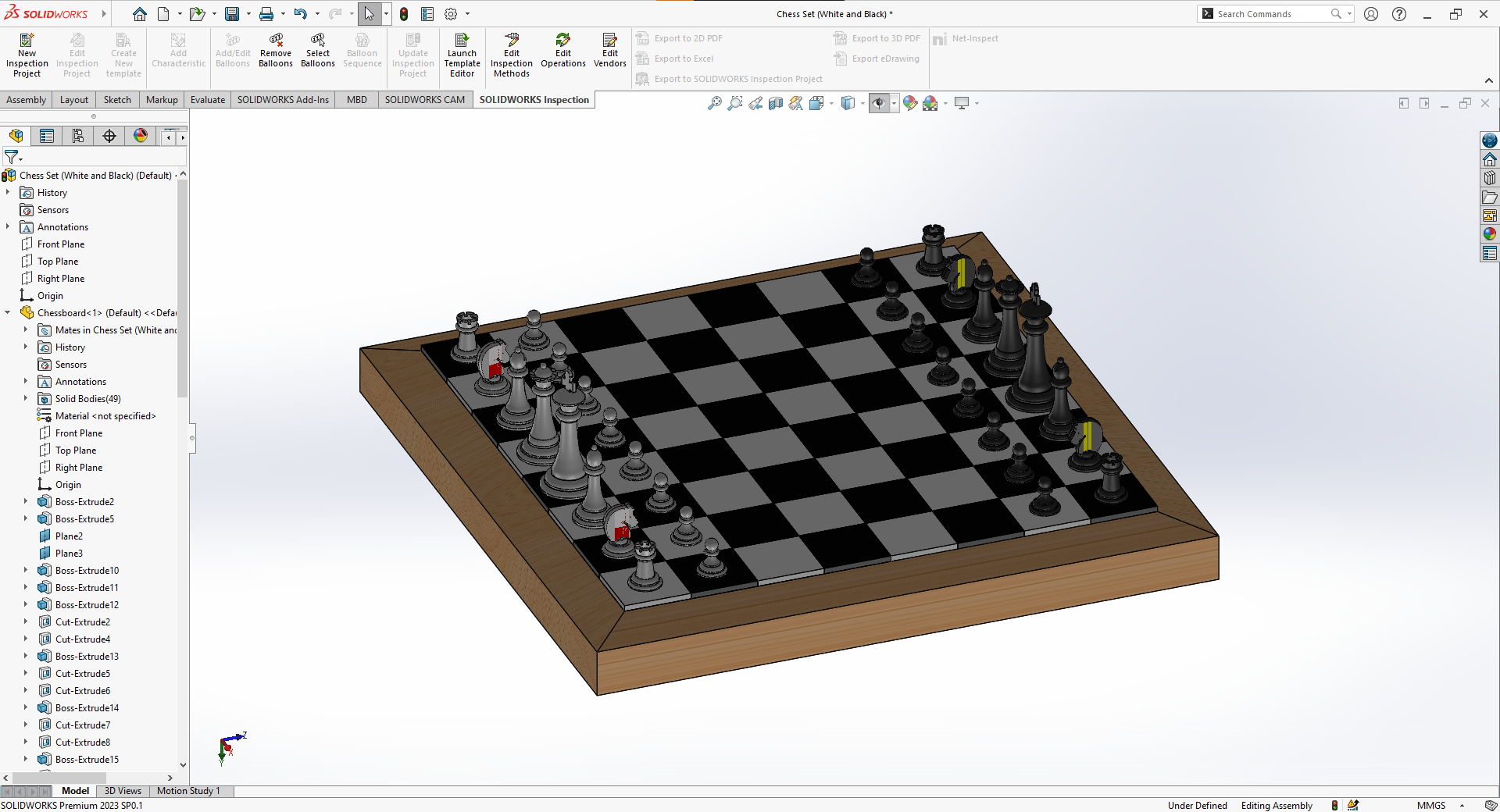Open the Save dropdown arrow
Screen dimensions: 1500x812
tap(248, 14)
